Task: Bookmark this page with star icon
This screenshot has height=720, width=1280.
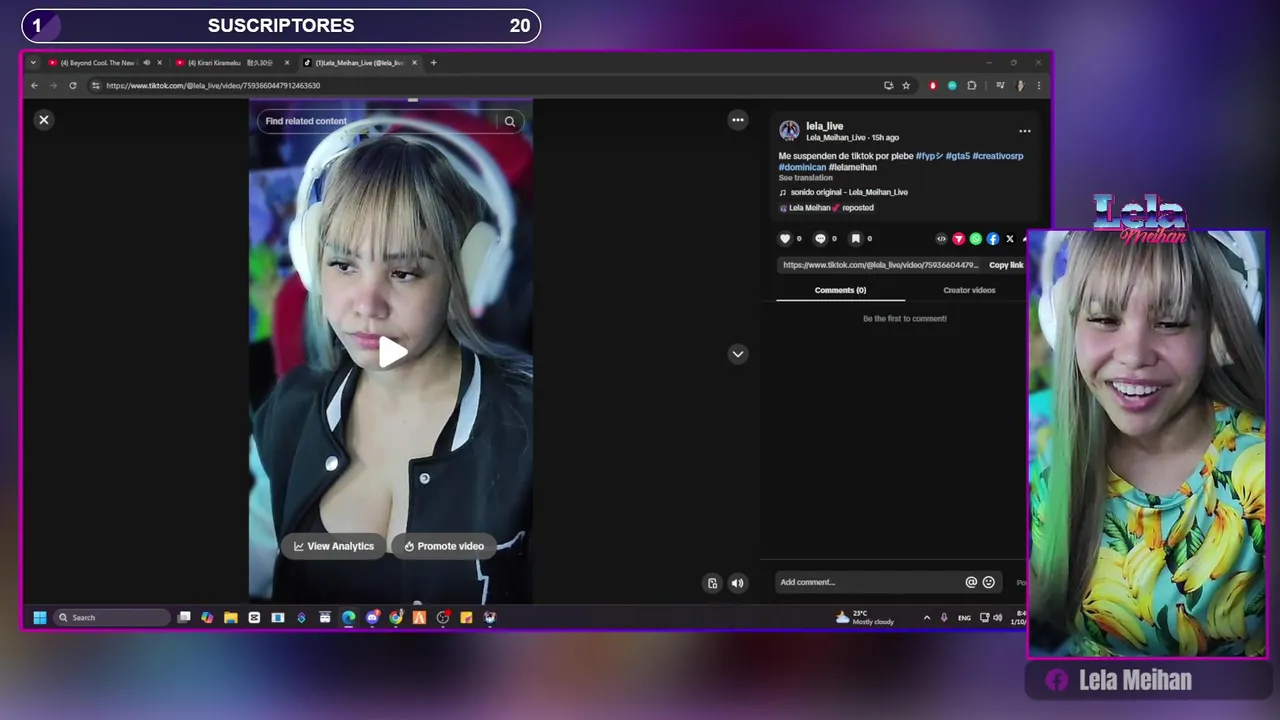Action: point(906,86)
